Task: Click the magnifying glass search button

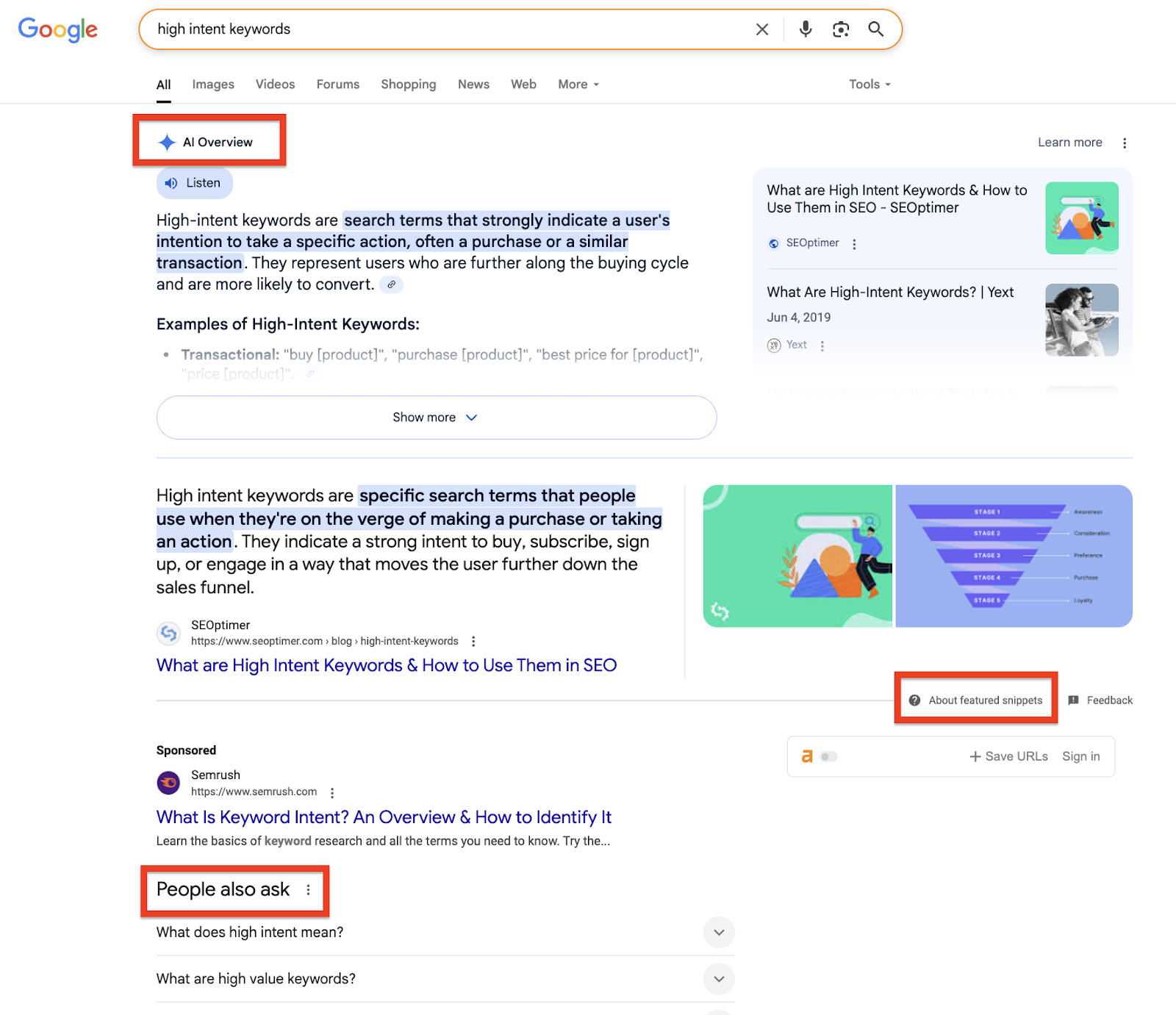Action: (x=875, y=29)
